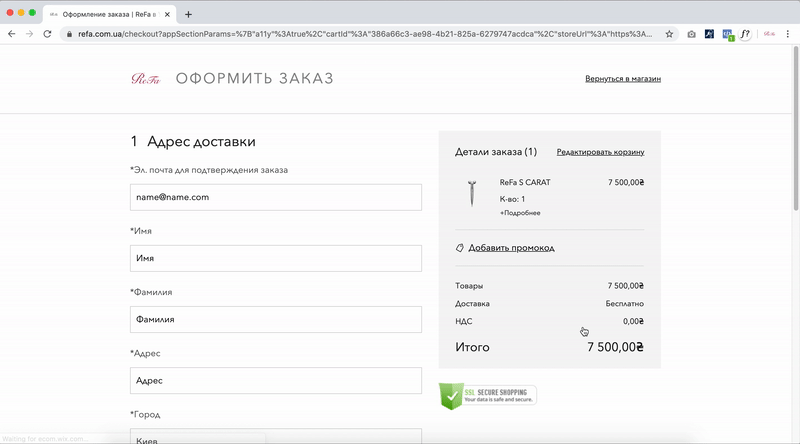Close the checkout tab
800x444 pixels.
(167, 14)
